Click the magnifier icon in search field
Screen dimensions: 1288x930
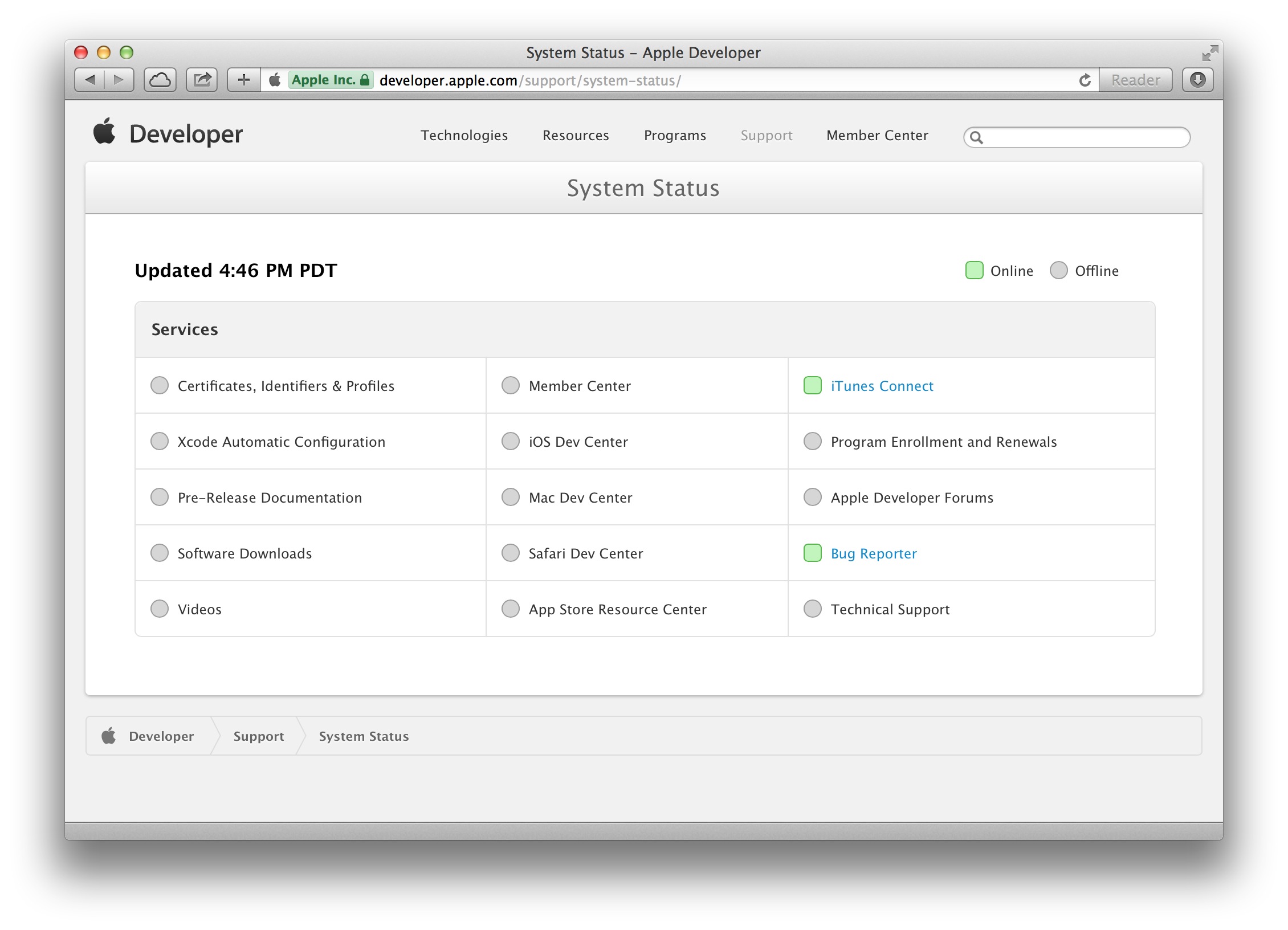click(x=976, y=137)
